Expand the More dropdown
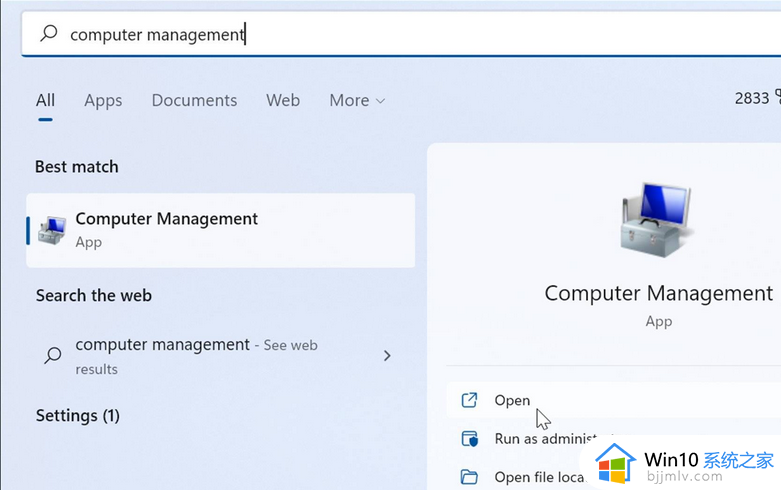 click(x=357, y=101)
